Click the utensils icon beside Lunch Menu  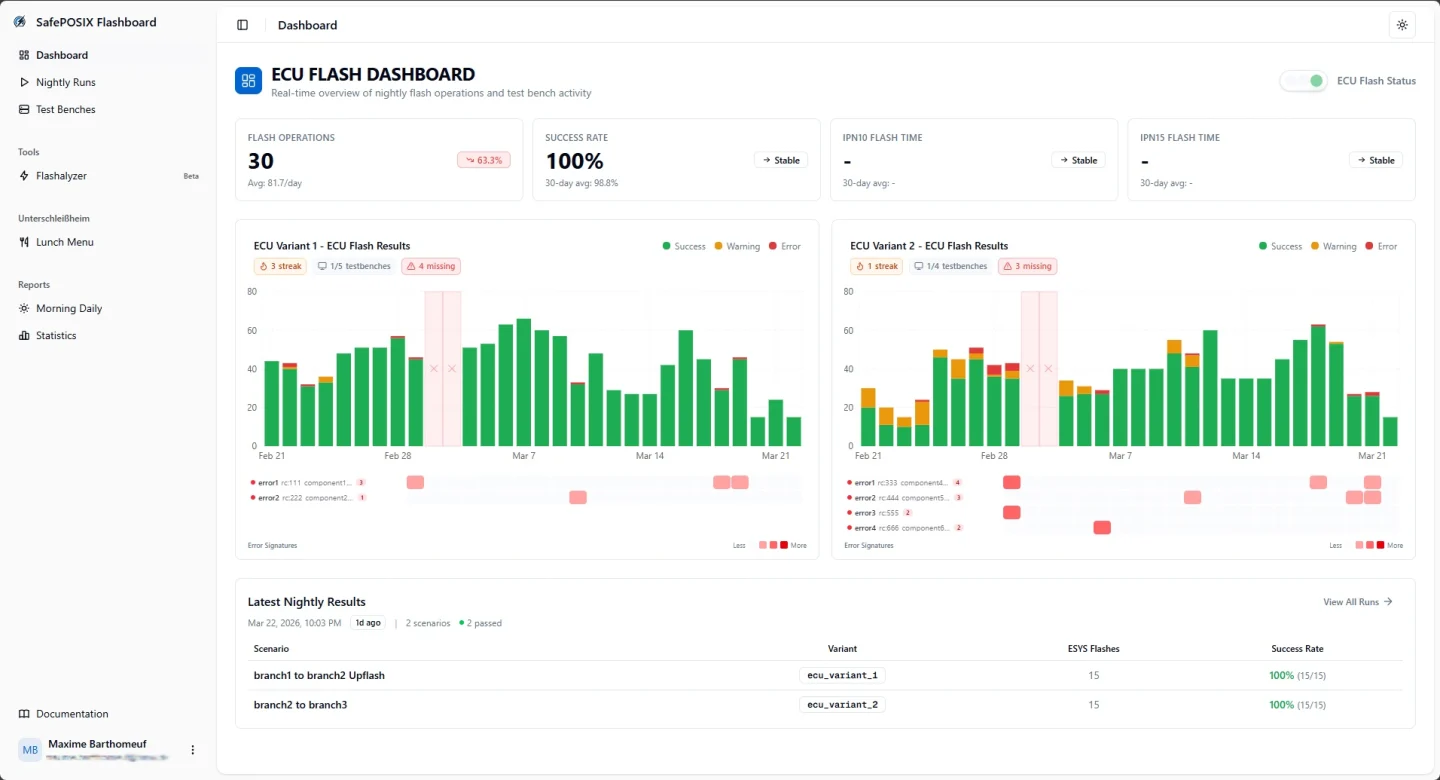tap(24, 242)
